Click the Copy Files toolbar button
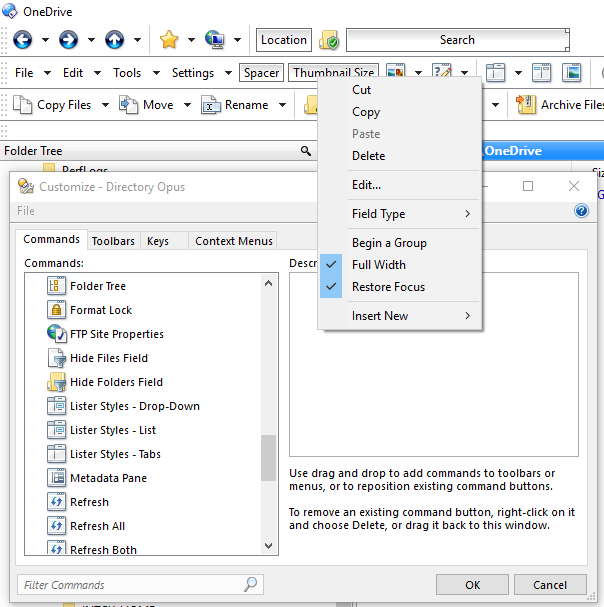The width and height of the screenshot is (604, 607). pos(52,105)
